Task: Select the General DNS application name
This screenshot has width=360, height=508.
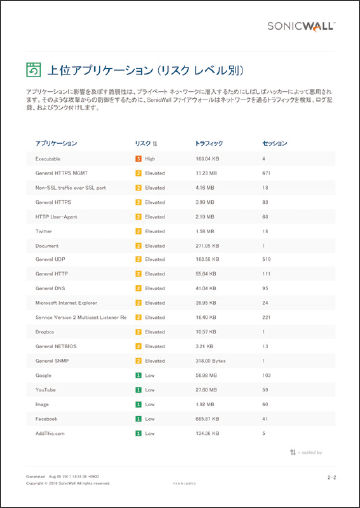Action: [x=50, y=288]
